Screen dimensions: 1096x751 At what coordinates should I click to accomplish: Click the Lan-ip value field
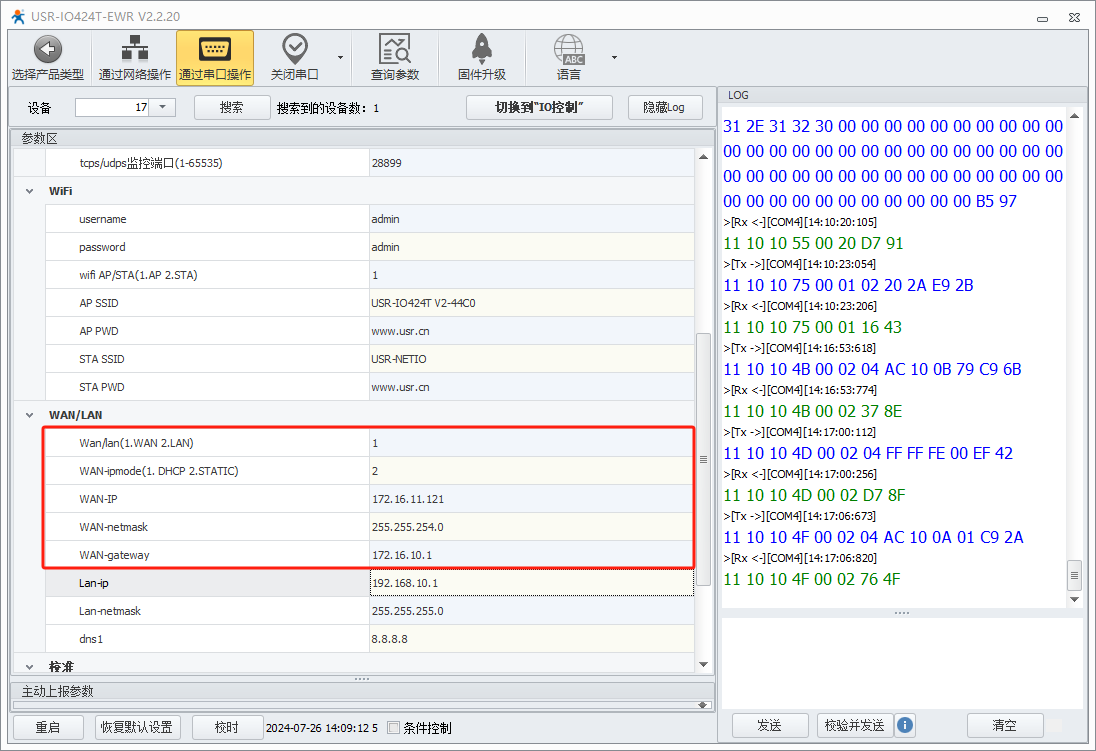tap(530, 583)
